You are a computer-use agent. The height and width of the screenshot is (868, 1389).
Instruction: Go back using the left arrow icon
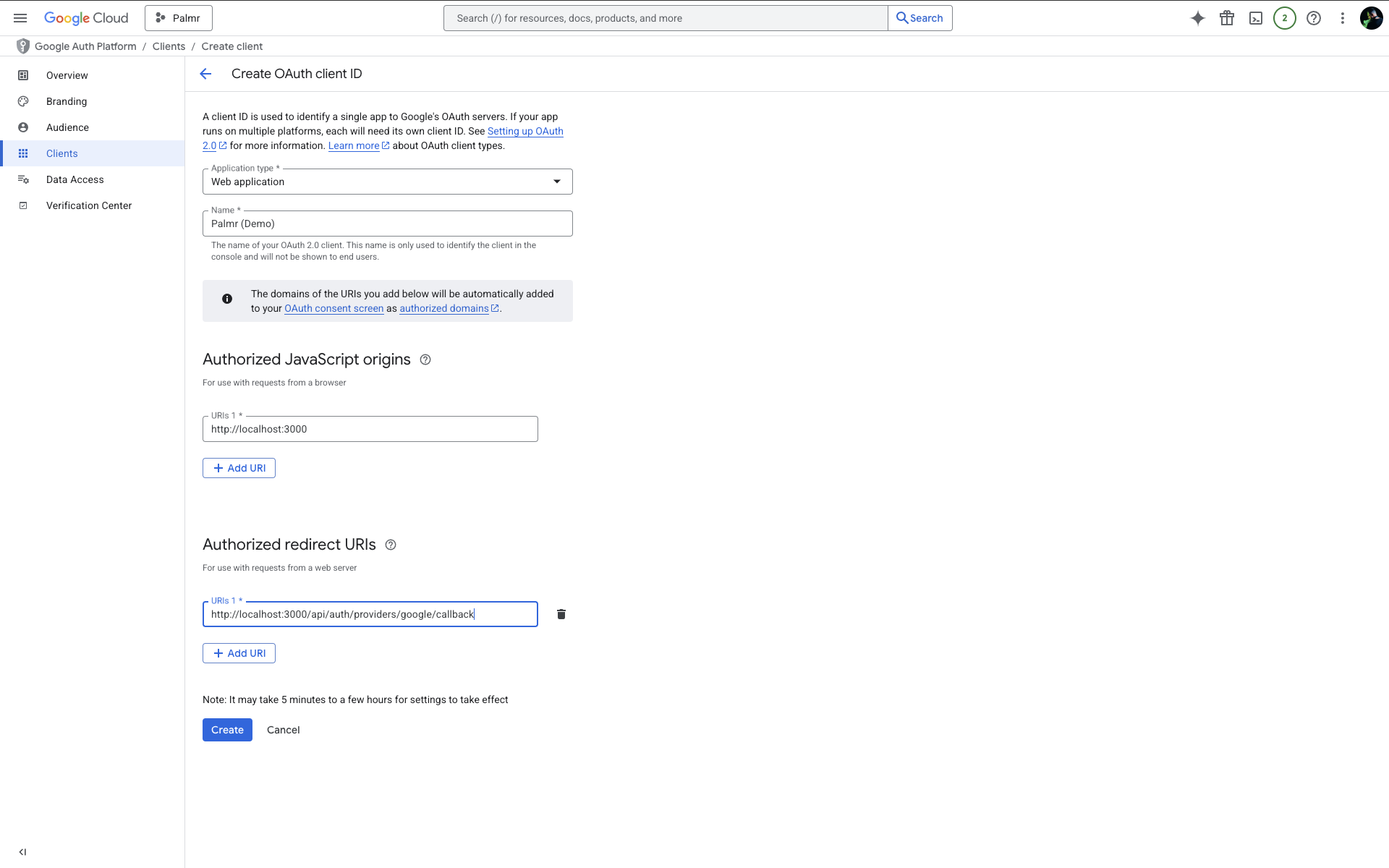(x=205, y=74)
